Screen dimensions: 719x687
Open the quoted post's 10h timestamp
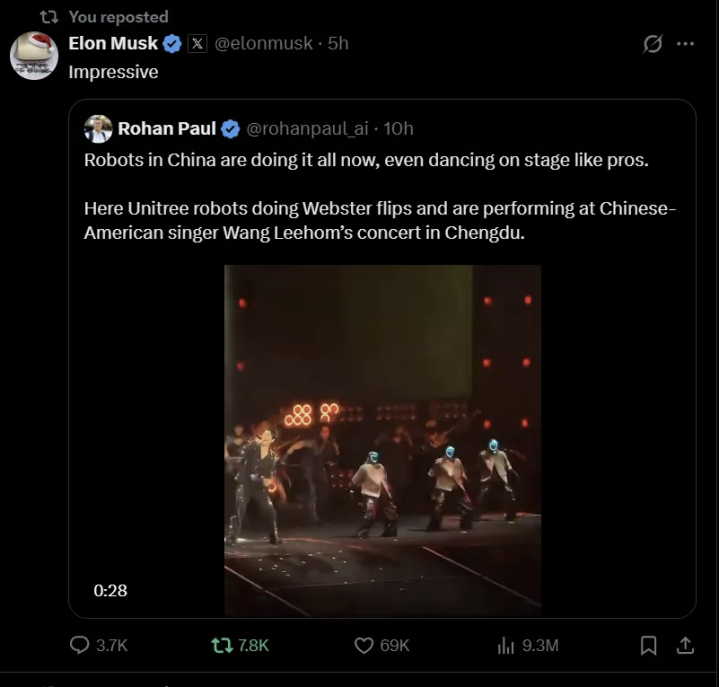[x=398, y=129]
